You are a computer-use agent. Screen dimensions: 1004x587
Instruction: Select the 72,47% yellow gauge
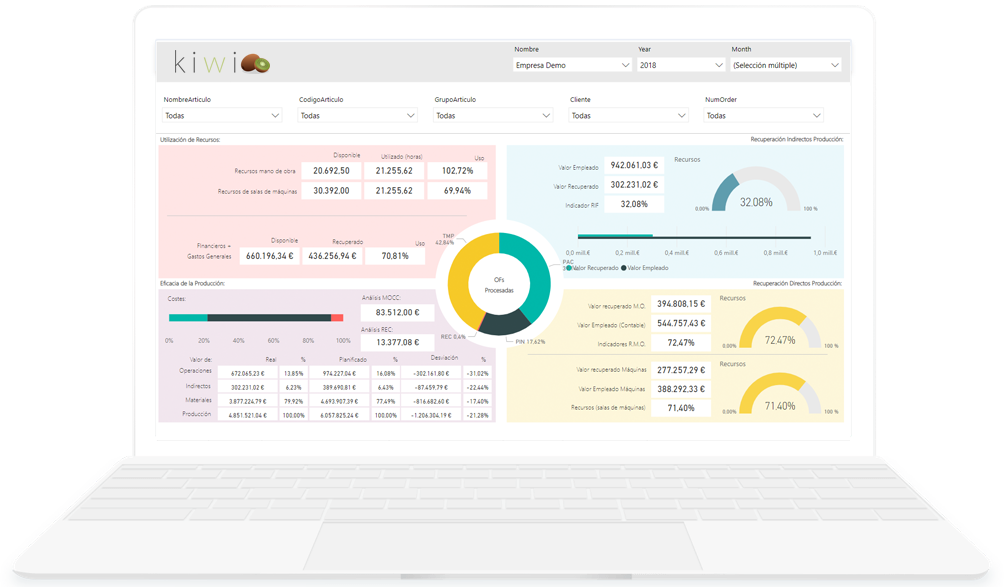tap(780, 328)
